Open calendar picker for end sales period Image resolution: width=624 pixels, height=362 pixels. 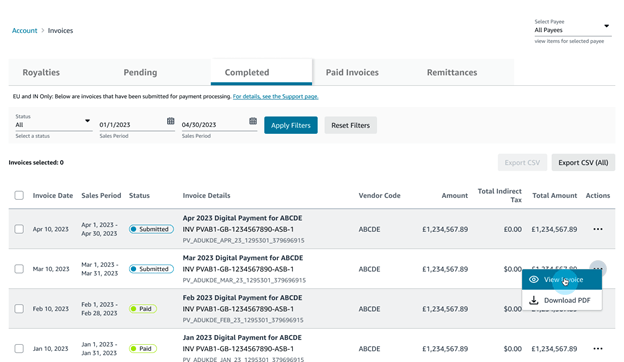(253, 121)
